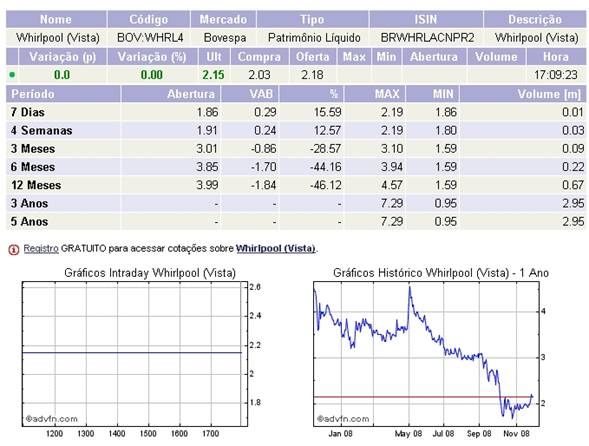Click the -28.57 percent value
Image resolution: width=589 pixels, height=446 pixels.
pos(325,148)
